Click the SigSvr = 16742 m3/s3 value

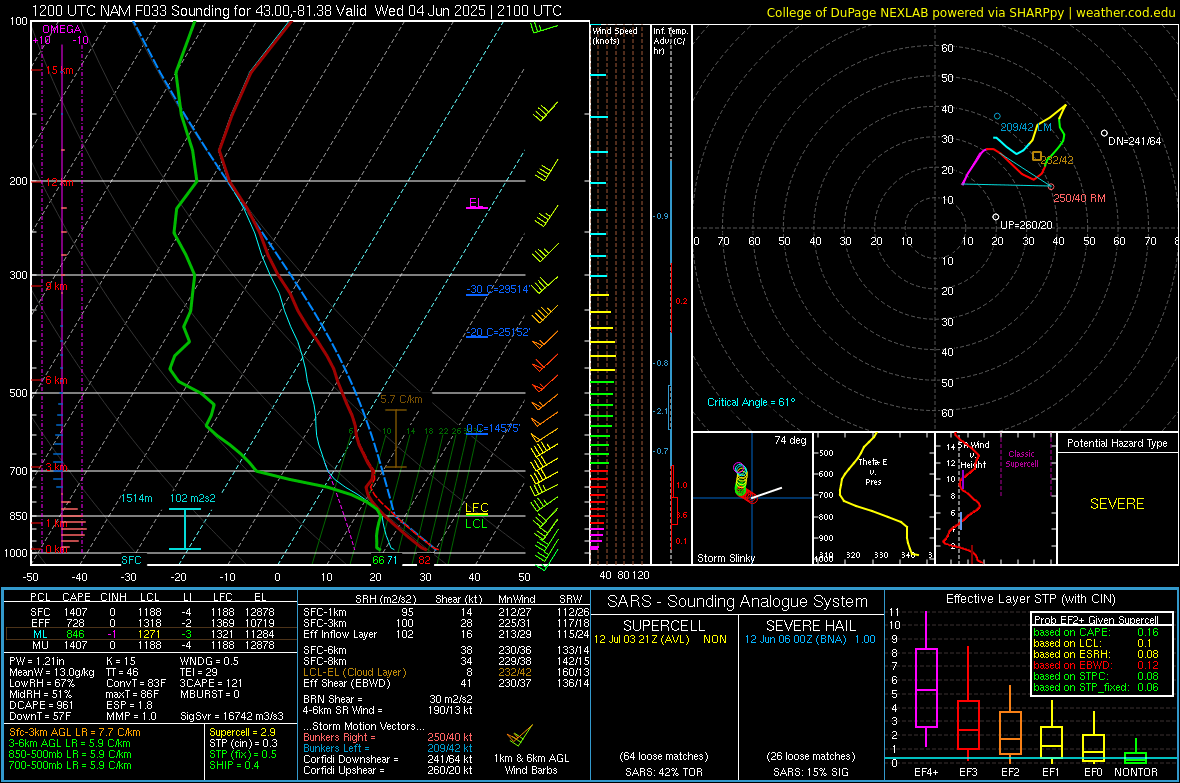point(232,716)
